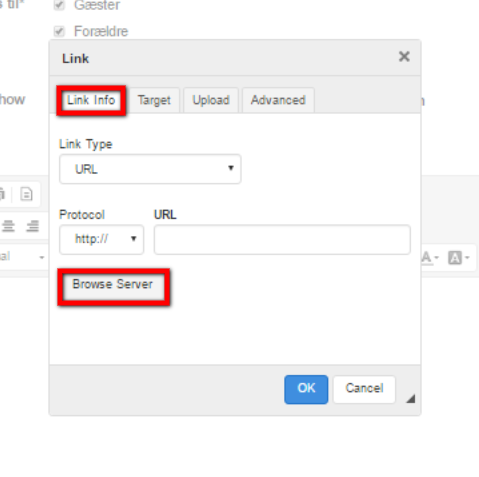Open the Advanced tab
The image size is (479, 477).
tap(278, 100)
